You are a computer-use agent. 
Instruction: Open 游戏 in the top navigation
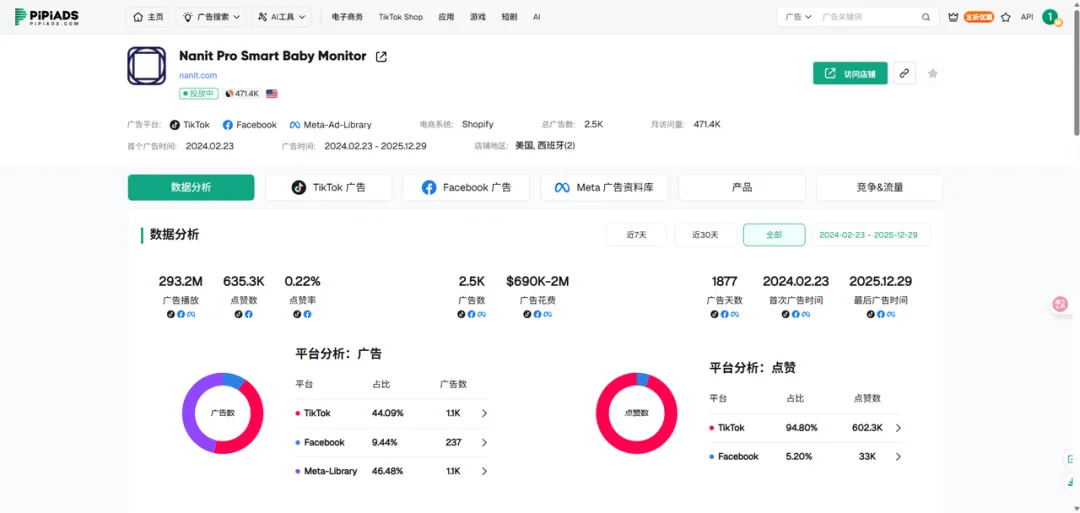pyautogui.click(x=478, y=17)
